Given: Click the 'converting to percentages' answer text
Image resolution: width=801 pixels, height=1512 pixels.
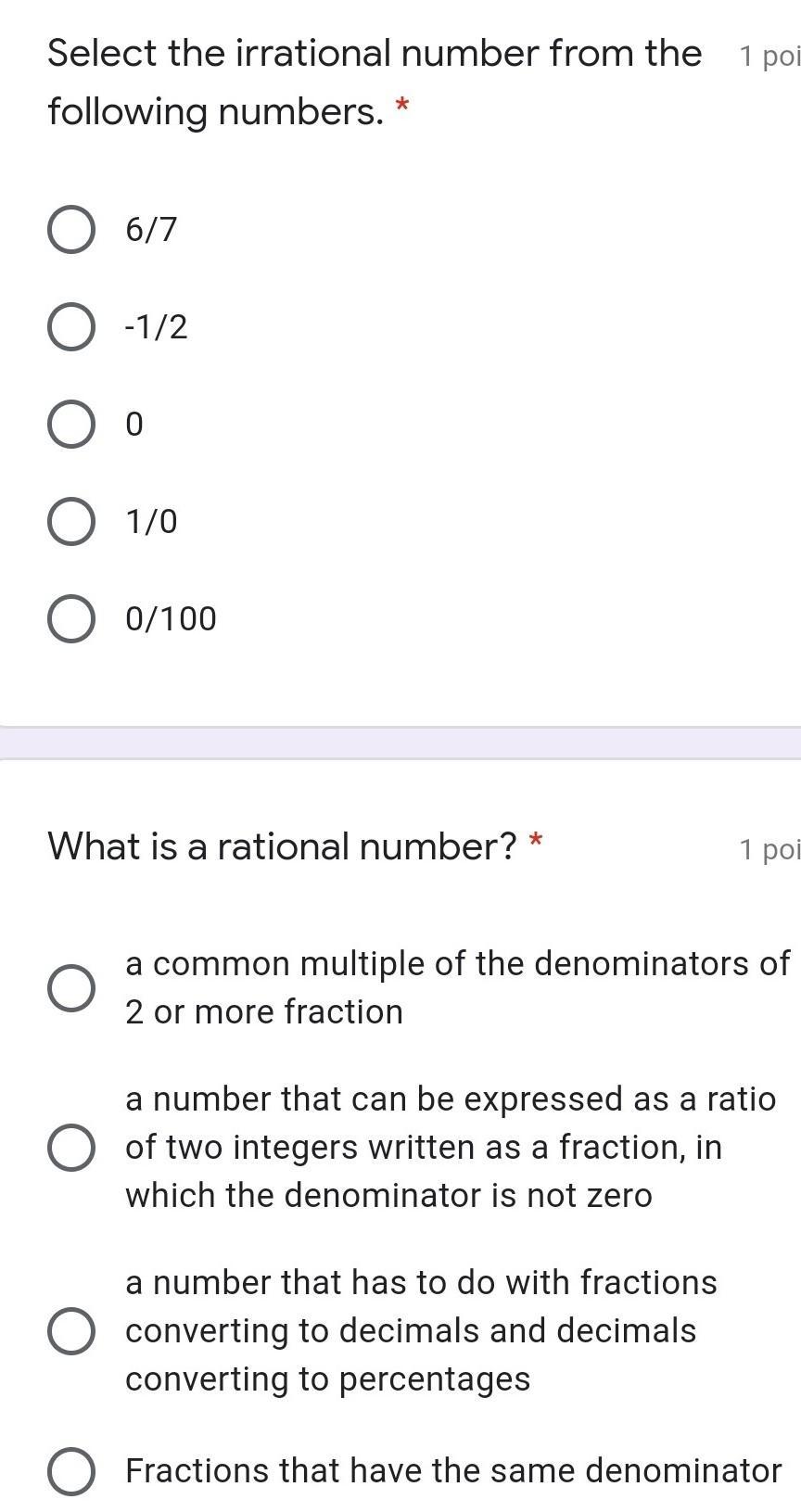Looking at the screenshot, I should (x=327, y=1379).
